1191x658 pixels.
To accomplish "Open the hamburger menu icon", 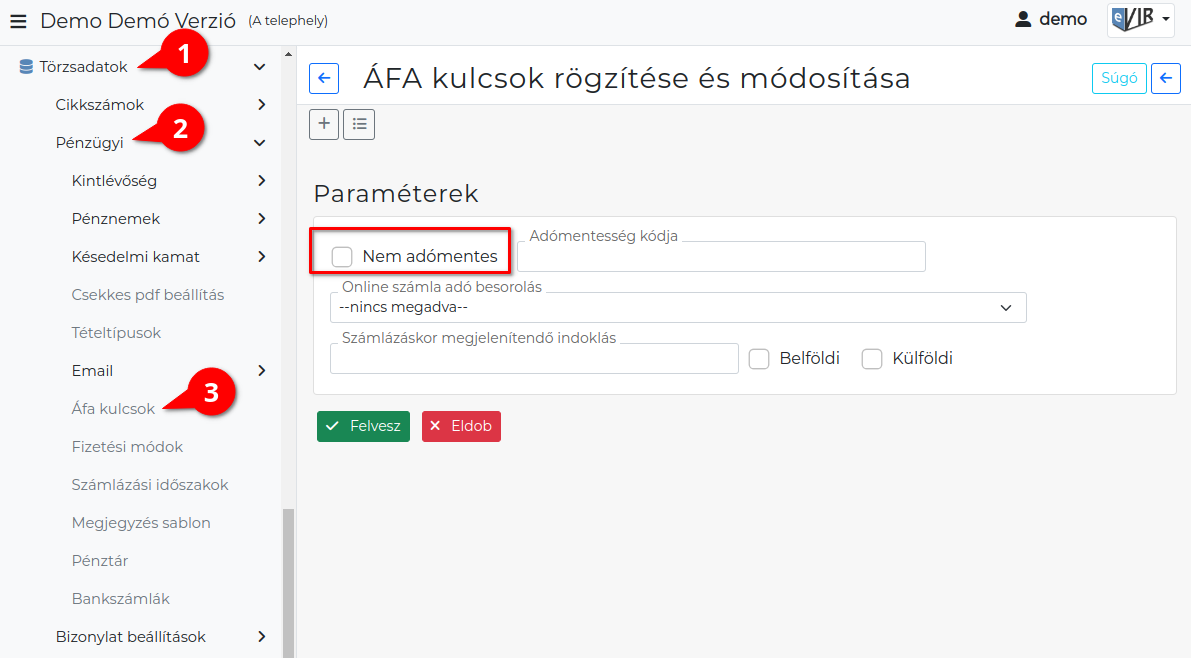I will (18, 21).
